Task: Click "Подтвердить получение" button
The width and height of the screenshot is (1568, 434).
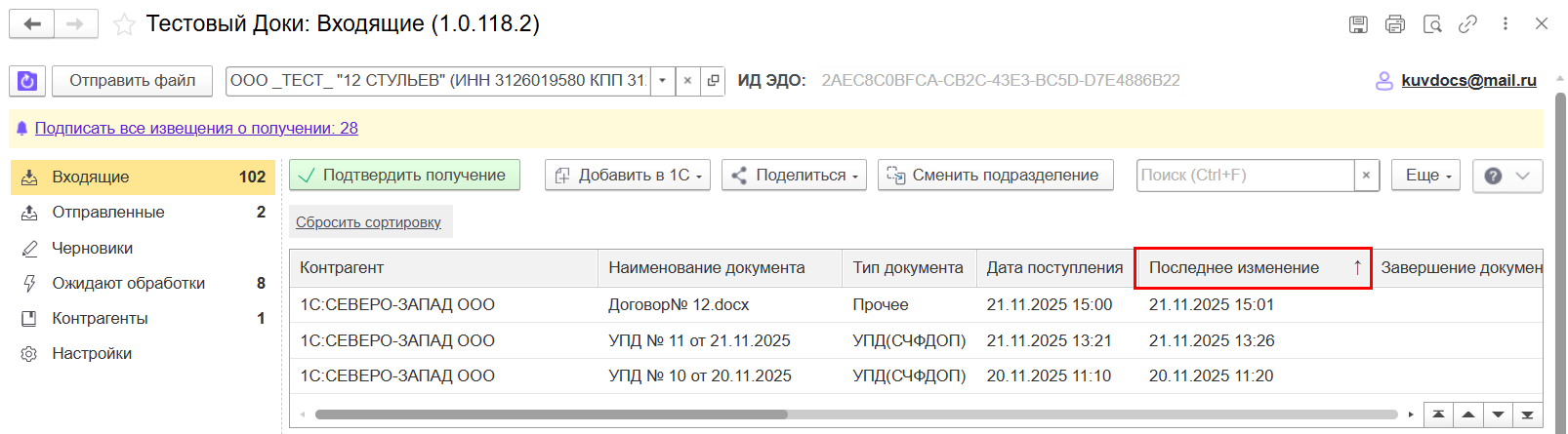Action: (x=404, y=176)
